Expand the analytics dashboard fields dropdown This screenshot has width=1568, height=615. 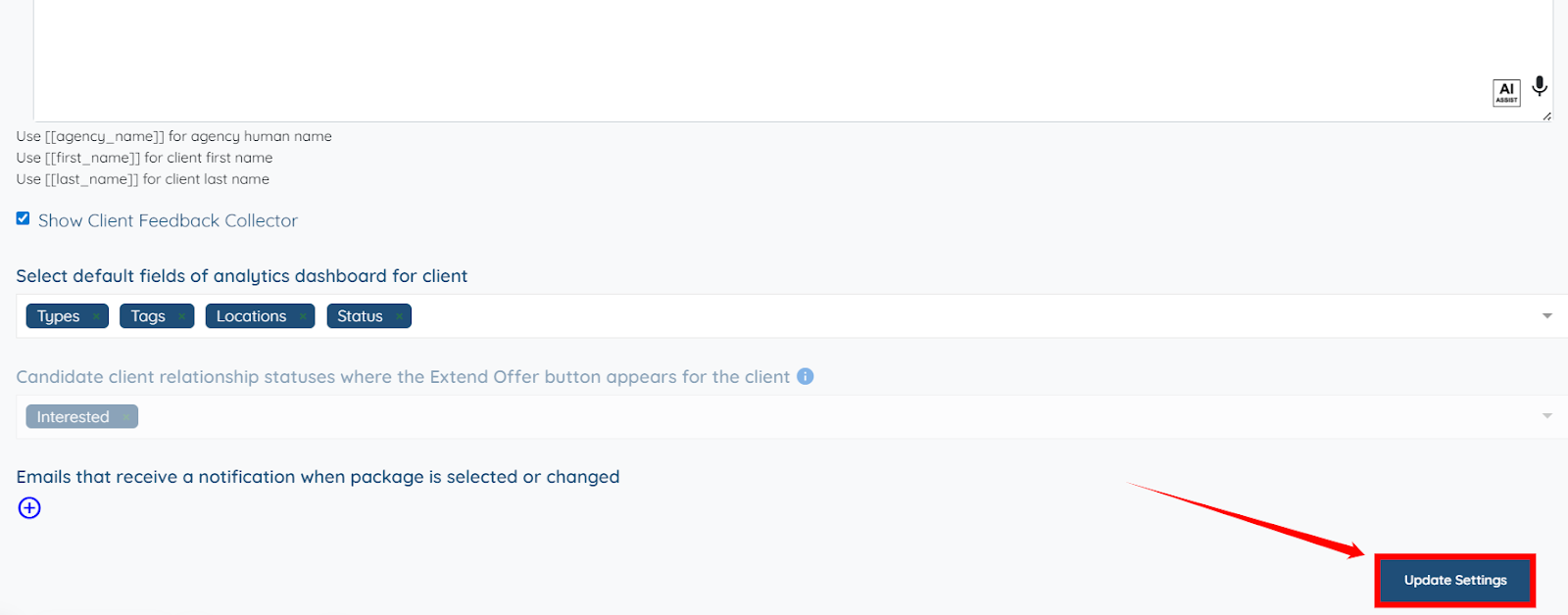1546,315
